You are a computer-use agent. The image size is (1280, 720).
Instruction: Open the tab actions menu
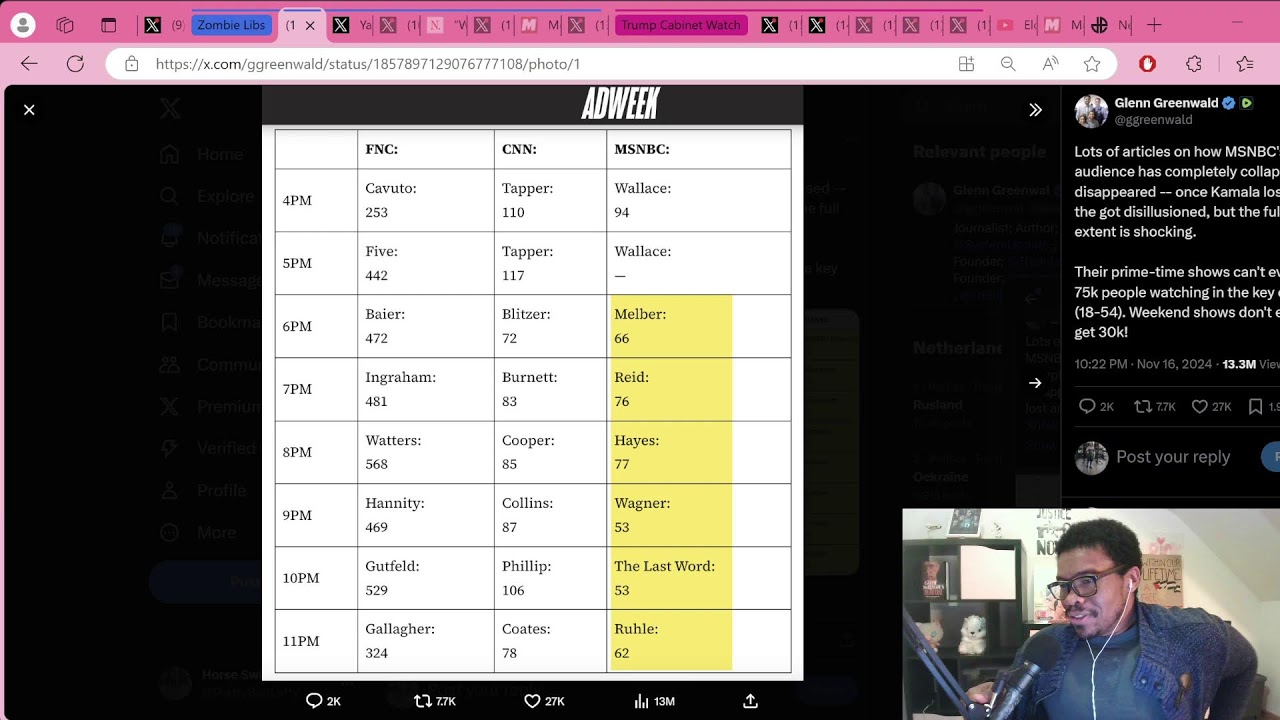click(x=109, y=25)
